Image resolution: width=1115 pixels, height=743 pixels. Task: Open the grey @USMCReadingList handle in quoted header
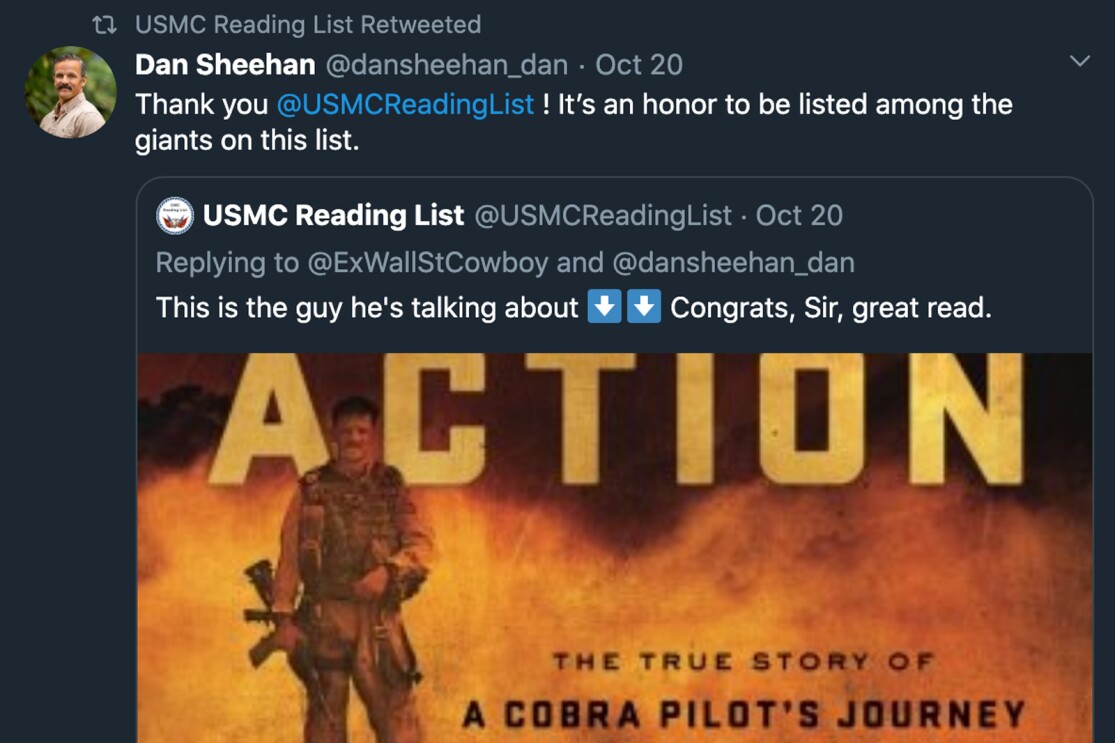click(x=602, y=216)
